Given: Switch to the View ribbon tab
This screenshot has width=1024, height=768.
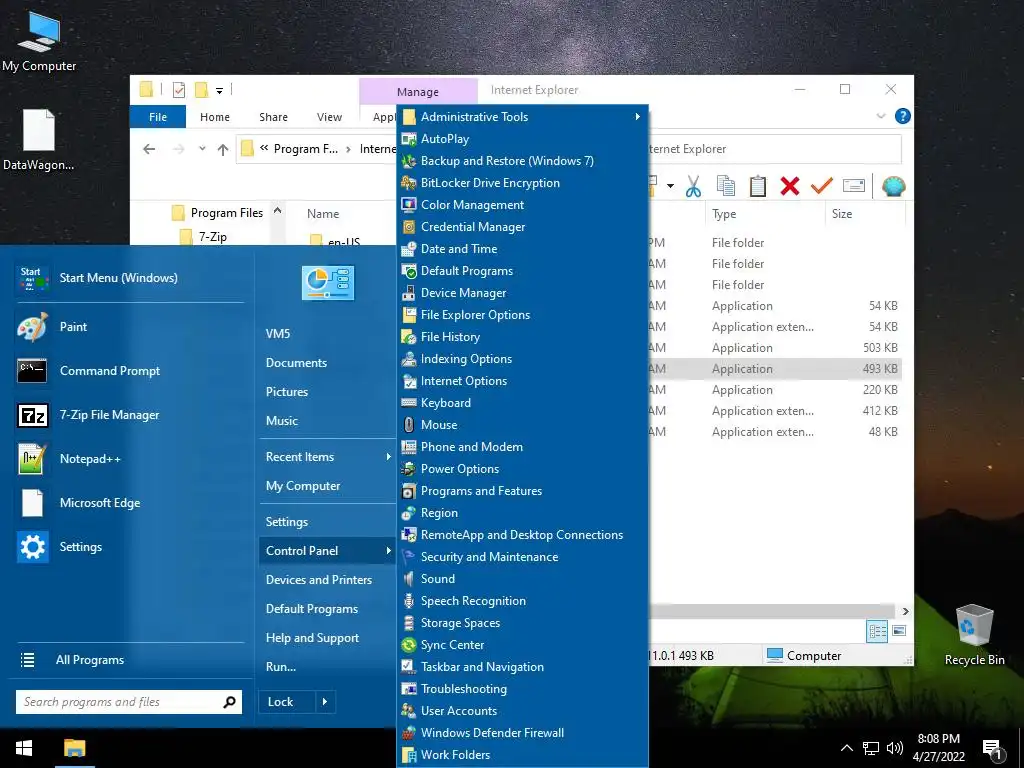Looking at the screenshot, I should [x=329, y=117].
